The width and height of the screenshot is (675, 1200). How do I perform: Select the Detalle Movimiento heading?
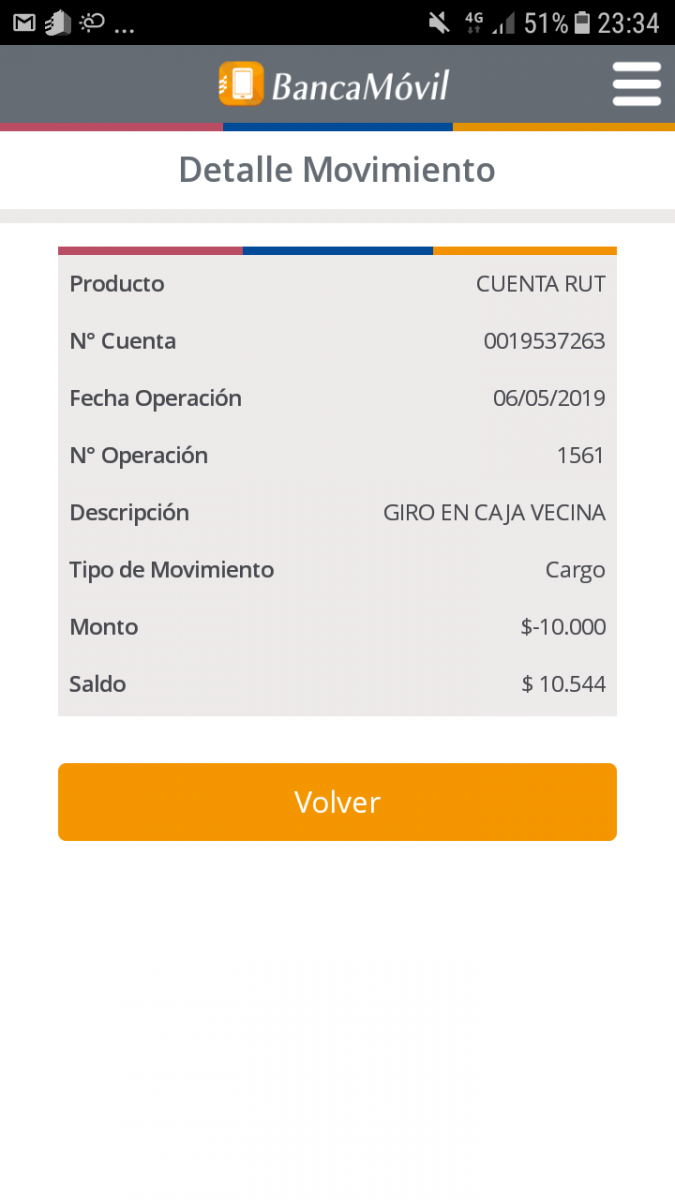[337, 170]
